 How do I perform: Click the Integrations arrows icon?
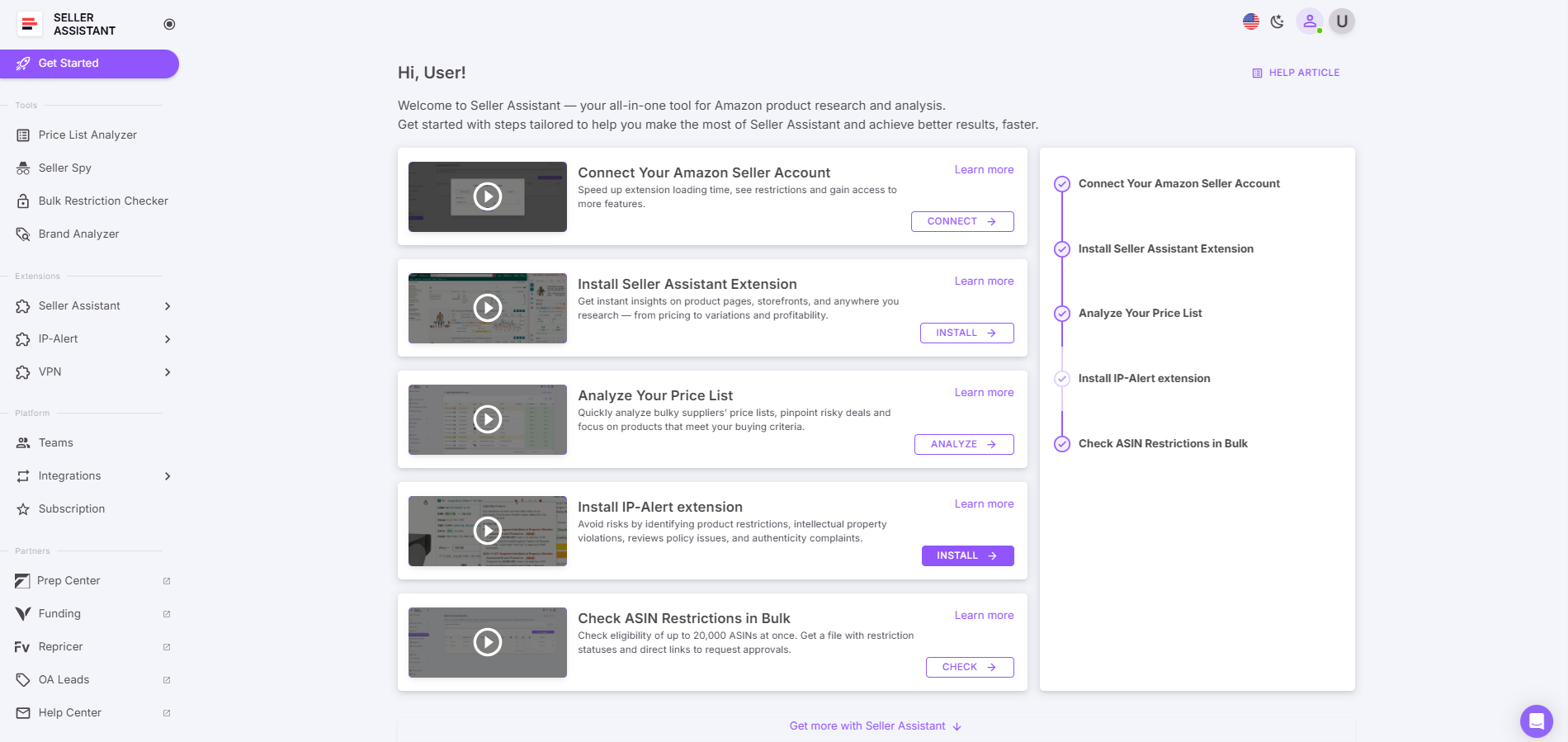point(23,476)
